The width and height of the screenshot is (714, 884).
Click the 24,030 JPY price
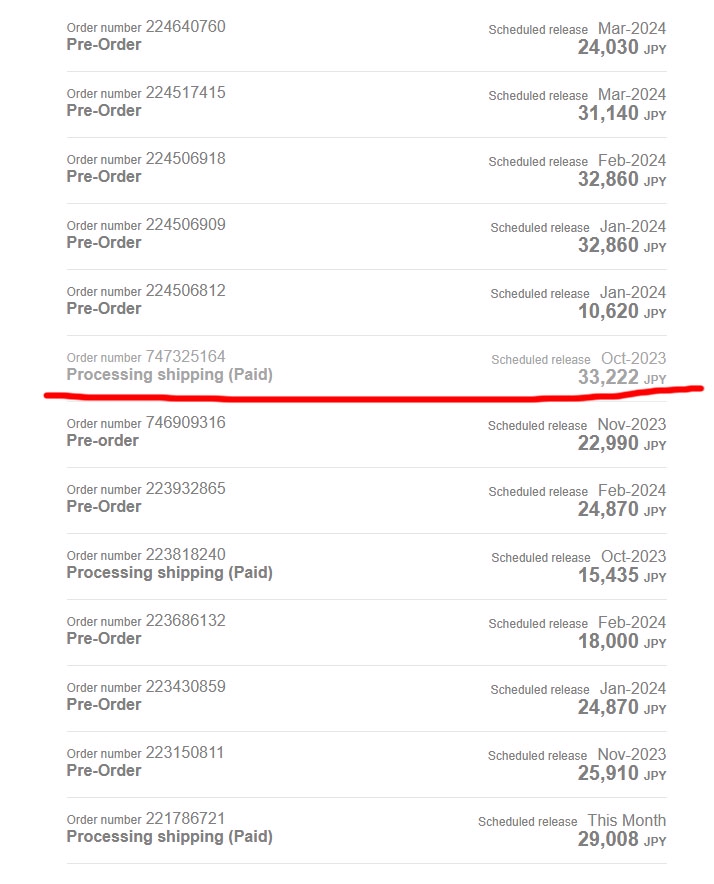(622, 47)
